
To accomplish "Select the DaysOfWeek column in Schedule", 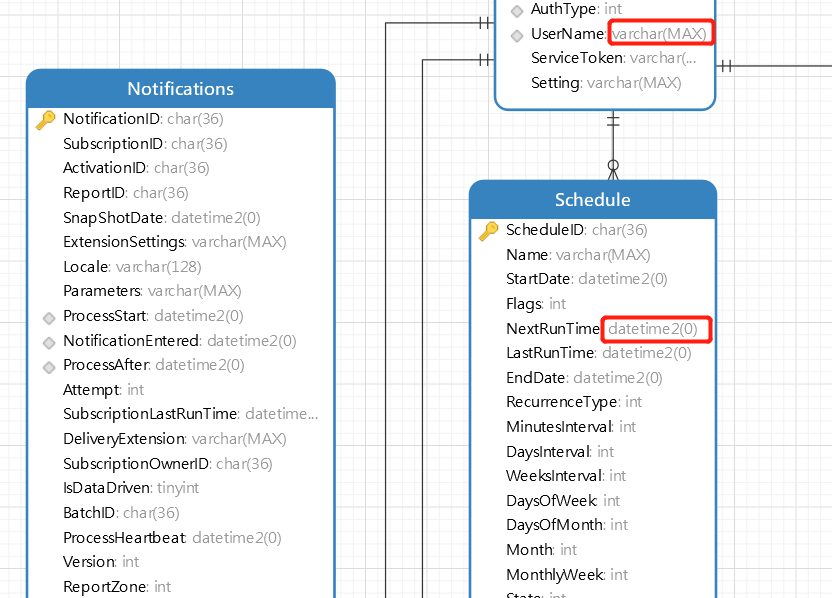I will (x=563, y=500).
